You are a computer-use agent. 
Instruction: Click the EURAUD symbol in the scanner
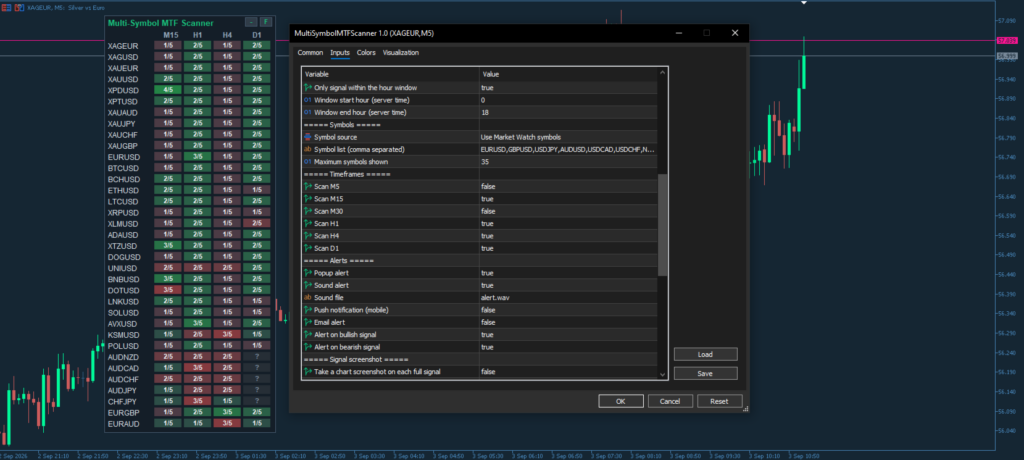pyautogui.click(x=123, y=424)
